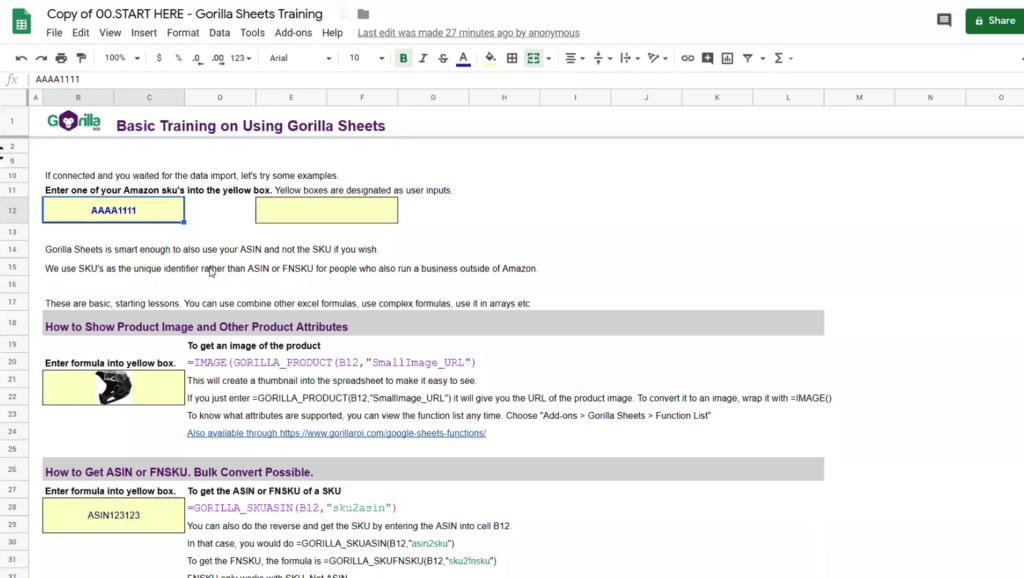Click the Gorilla ROI logo
Image resolution: width=1024 pixels, height=578 pixels.
(74, 121)
